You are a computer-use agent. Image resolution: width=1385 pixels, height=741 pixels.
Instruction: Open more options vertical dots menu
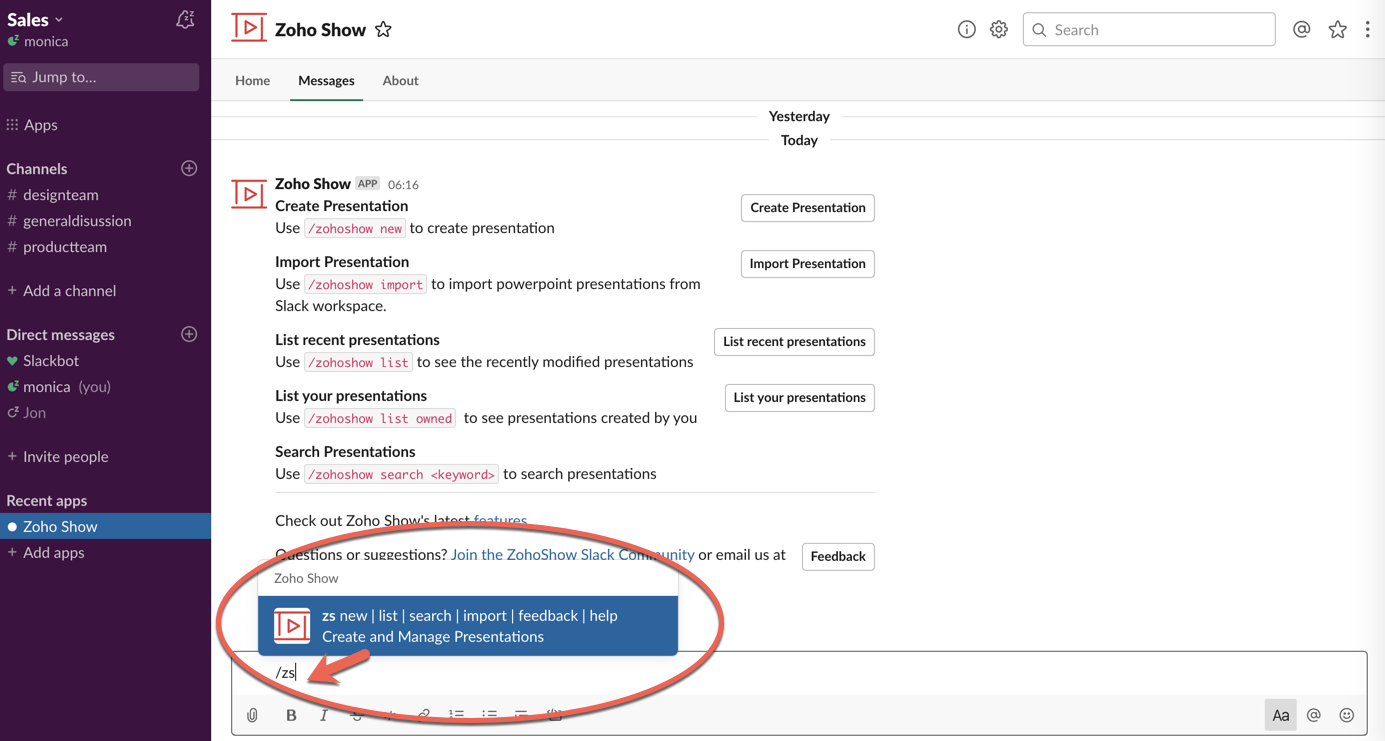click(1368, 30)
